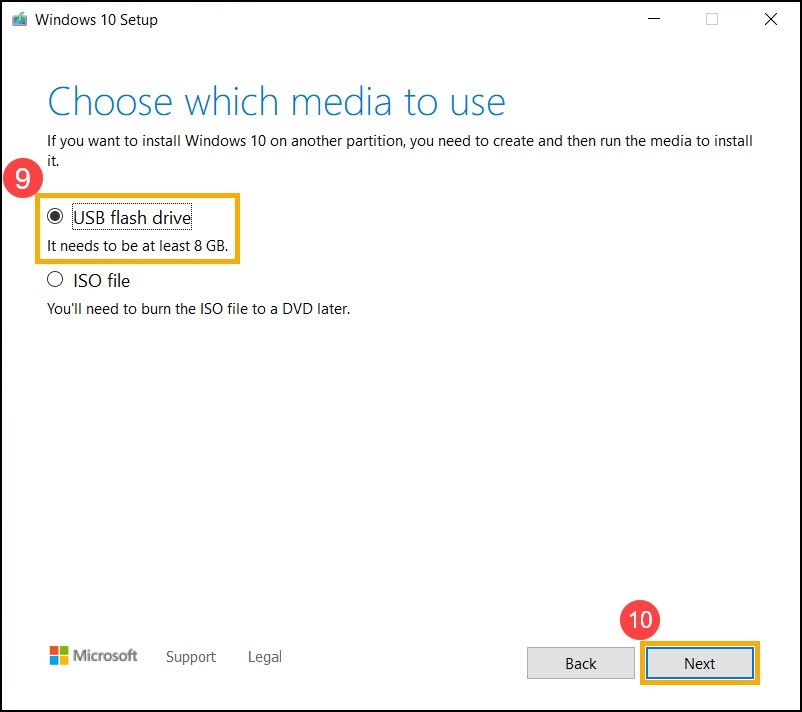
Task: Open the Legal link
Action: (264, 657)
